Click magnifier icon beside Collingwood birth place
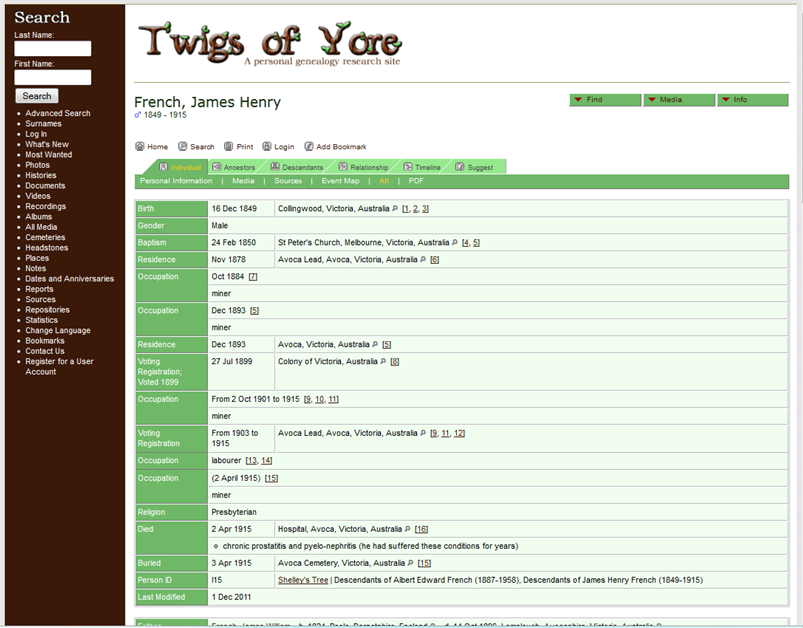 (395, 209)
